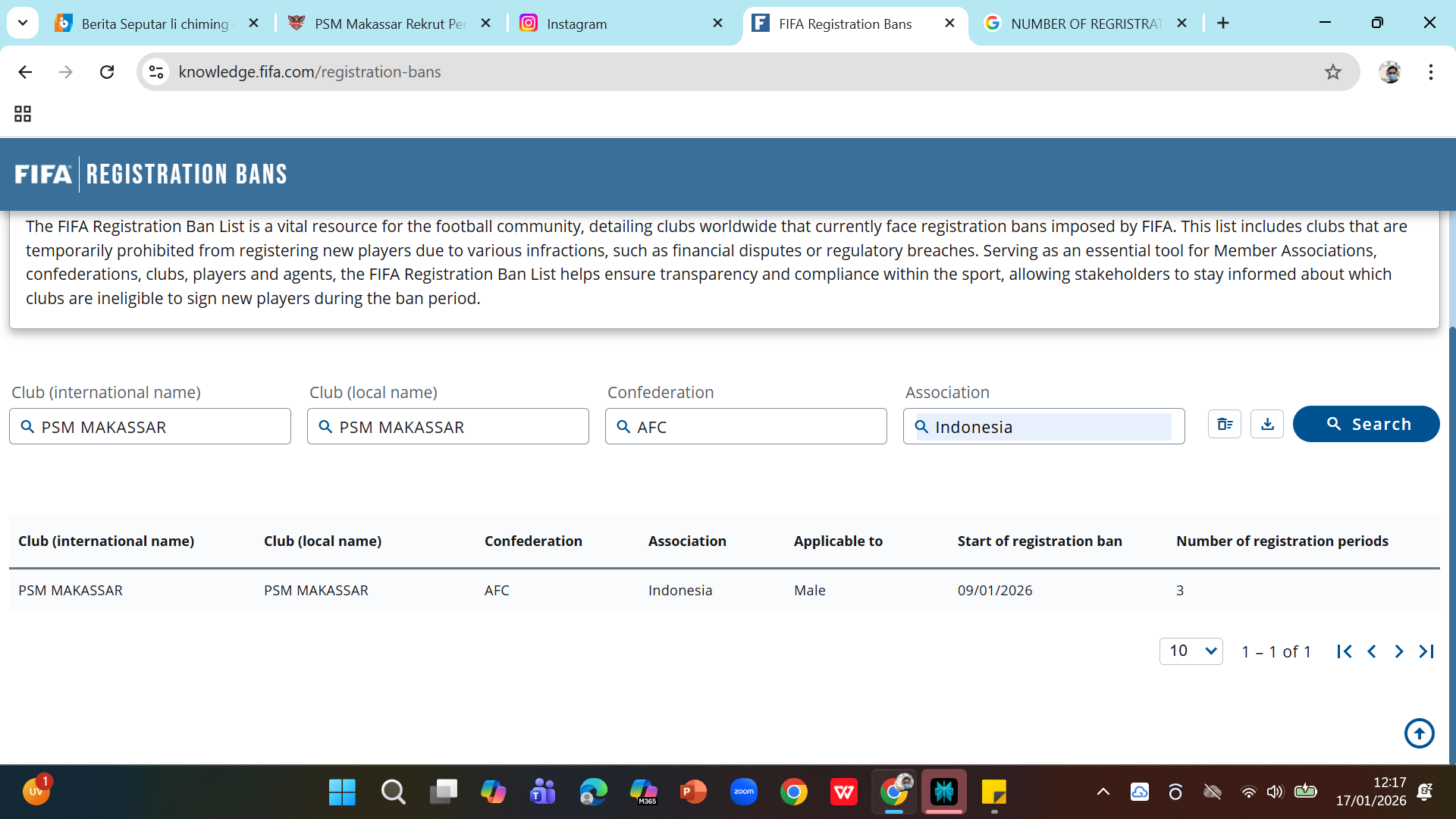This screenshot has width=1456, height=819.
Task: Open the Association field containing Indonesia
Action: (x=1044, y=426)
